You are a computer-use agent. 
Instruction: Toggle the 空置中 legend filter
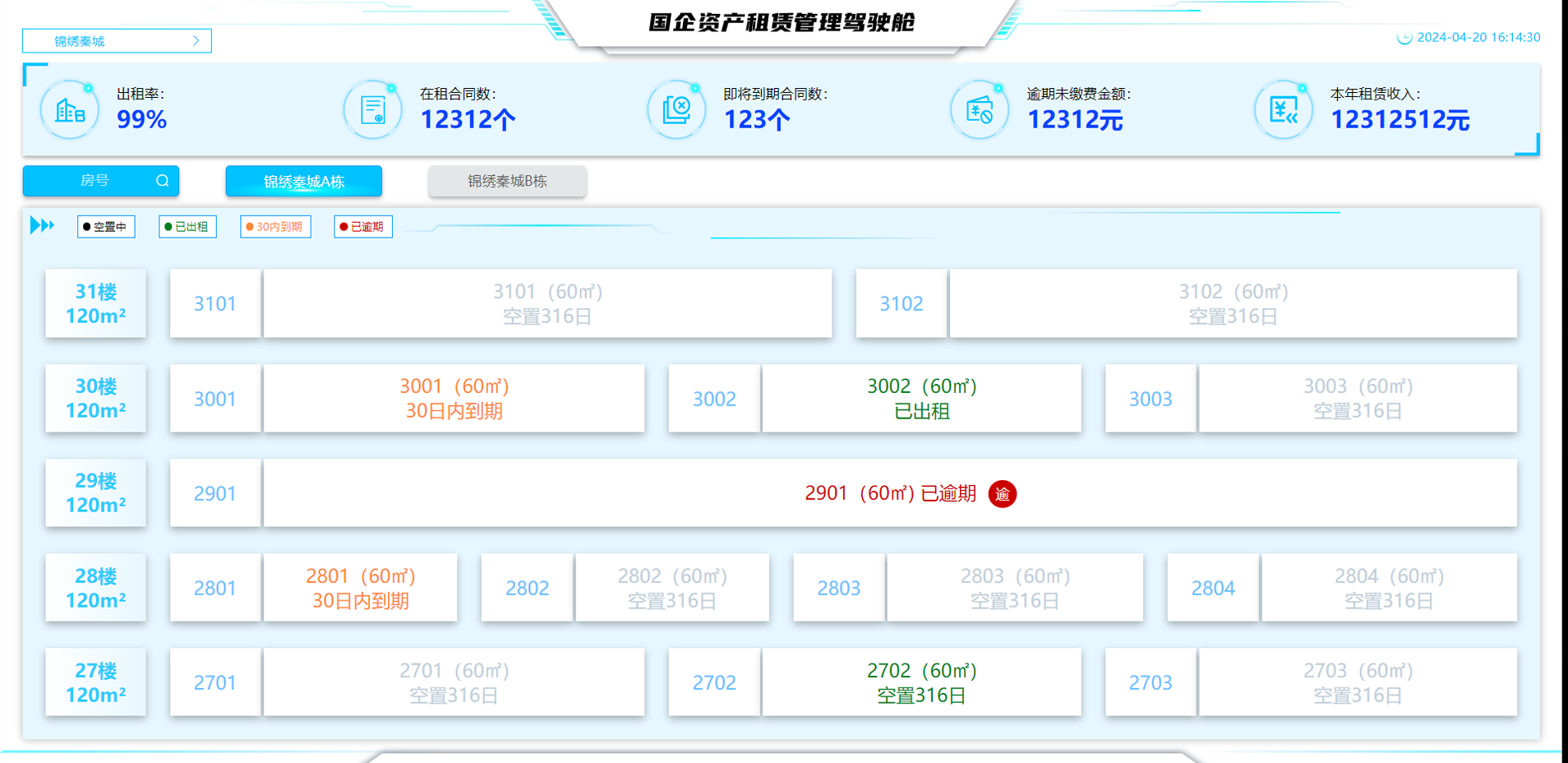tap(106, 227)
